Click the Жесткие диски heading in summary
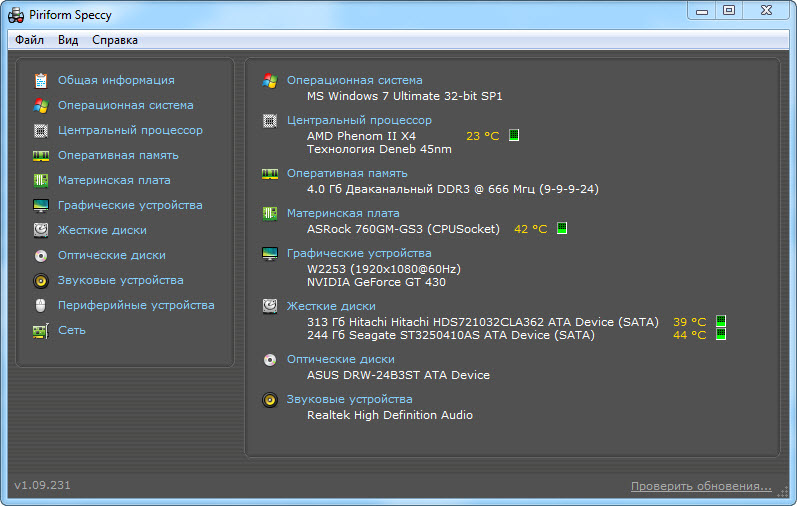Viewport: 797px width, 506px height. 331,306
